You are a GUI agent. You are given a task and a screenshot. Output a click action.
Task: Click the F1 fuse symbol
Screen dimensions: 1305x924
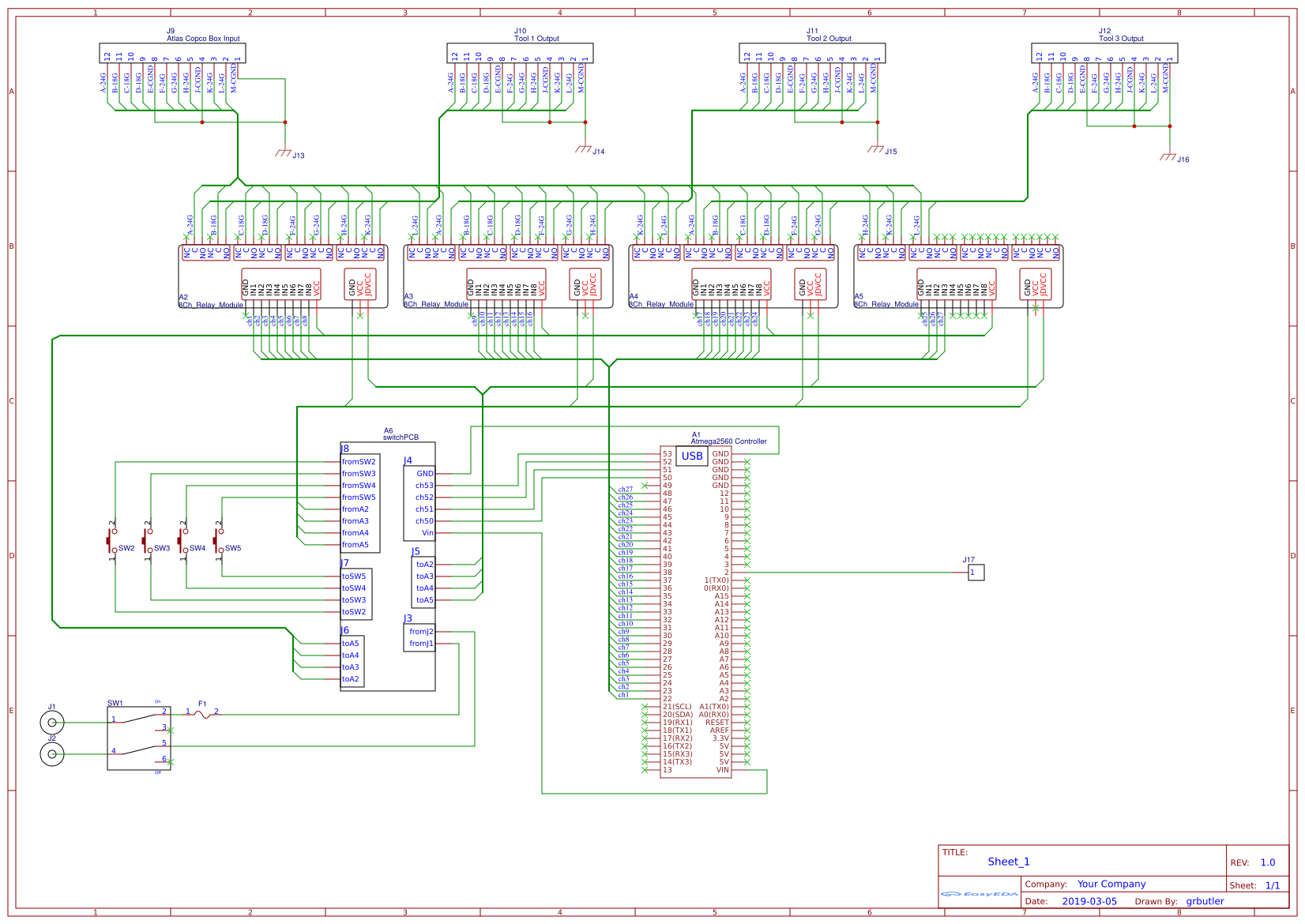[x=202, y=713]
